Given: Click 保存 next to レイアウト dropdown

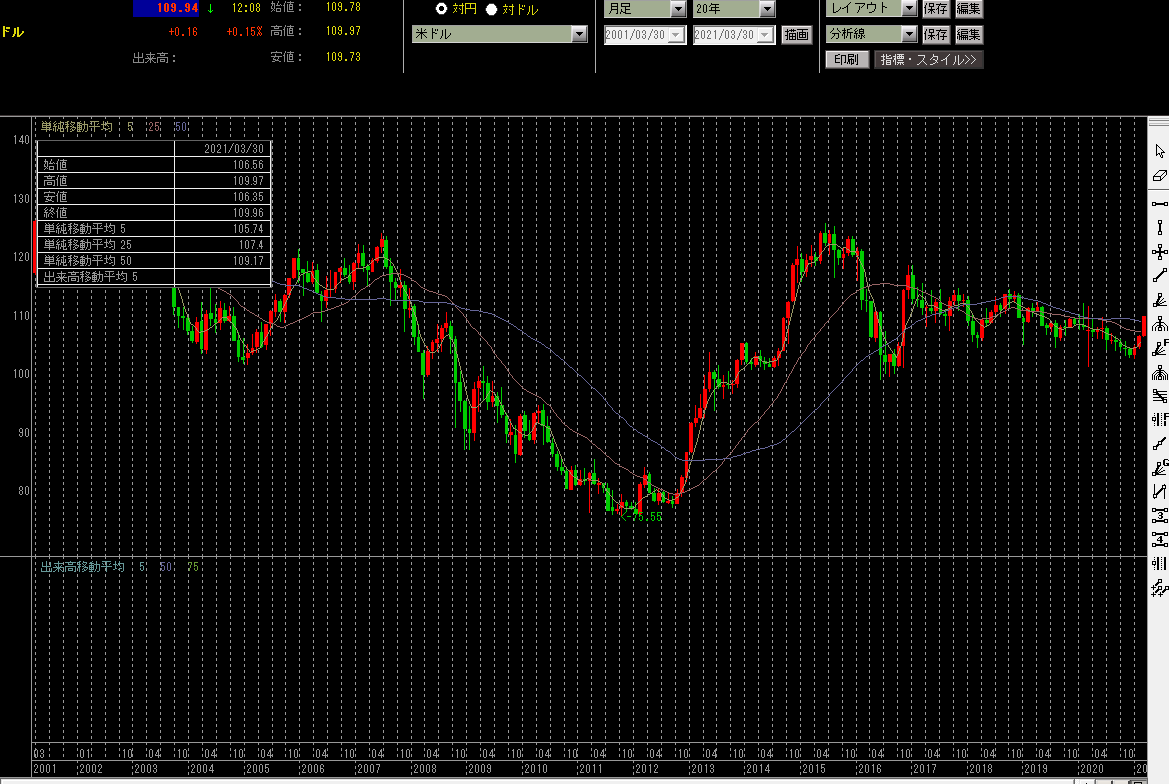Looking at the screenshot, I should [936, 9].
